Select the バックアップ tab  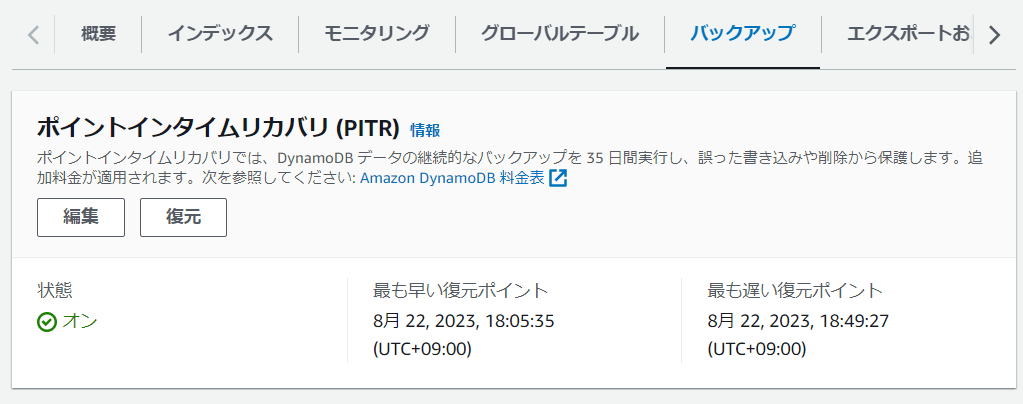pos(742,34)
